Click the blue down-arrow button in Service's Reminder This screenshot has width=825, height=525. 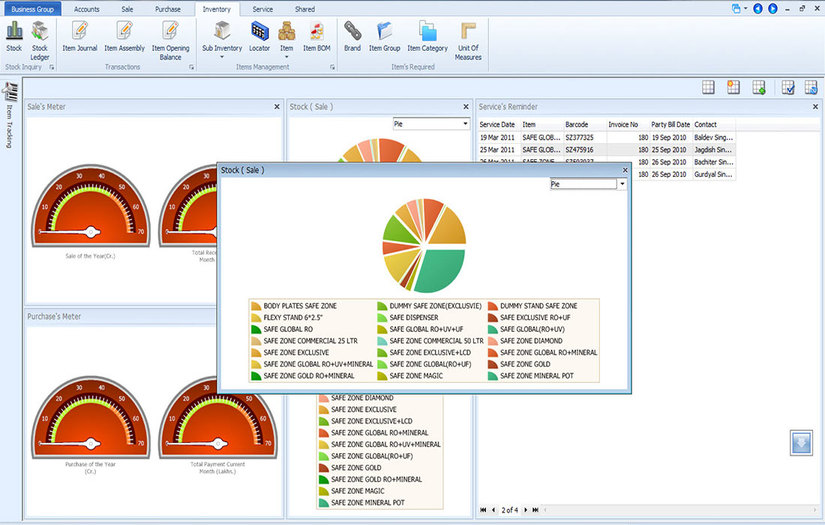(801, 442)
